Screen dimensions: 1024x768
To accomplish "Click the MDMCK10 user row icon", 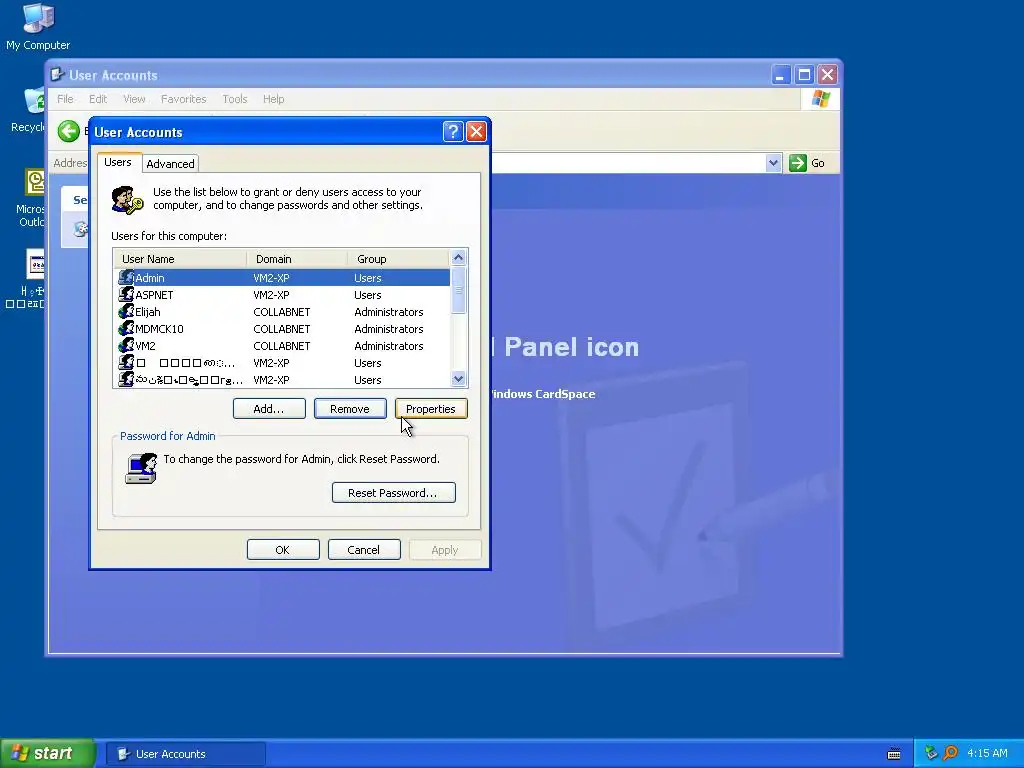I will coord(126,328).
